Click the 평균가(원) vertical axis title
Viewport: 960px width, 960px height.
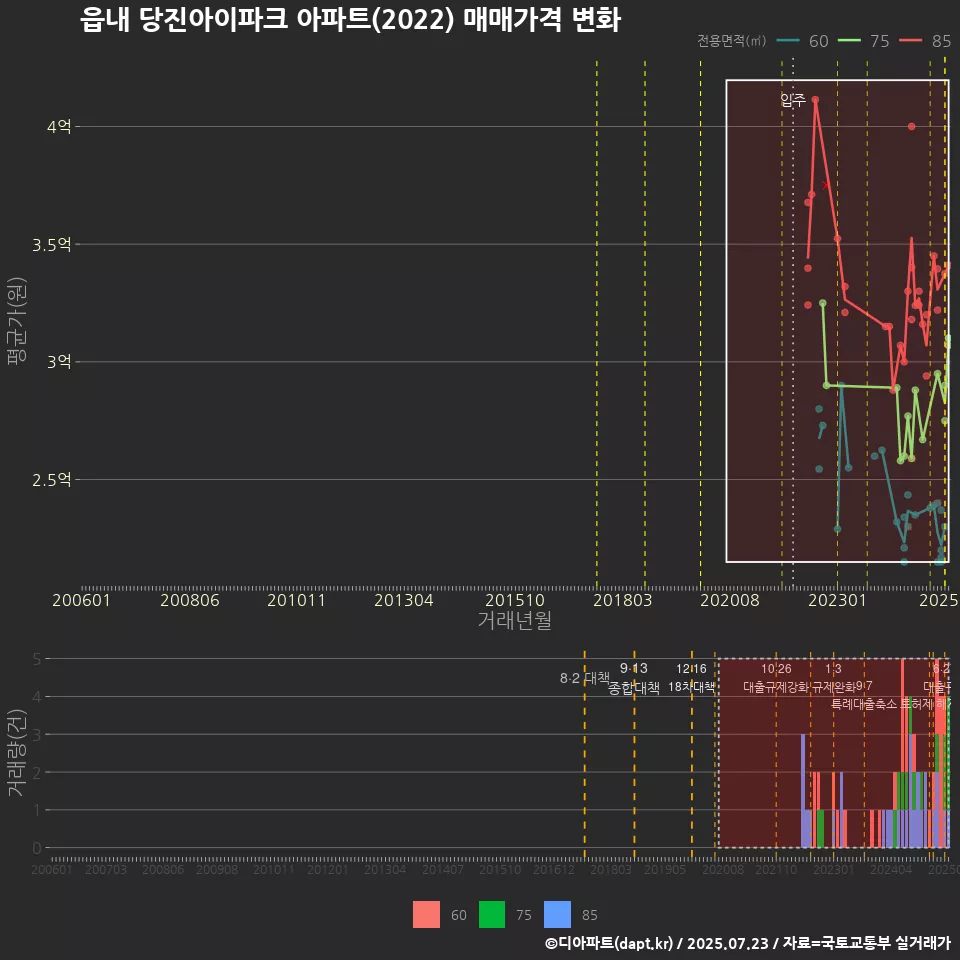[x=17, y=321]
